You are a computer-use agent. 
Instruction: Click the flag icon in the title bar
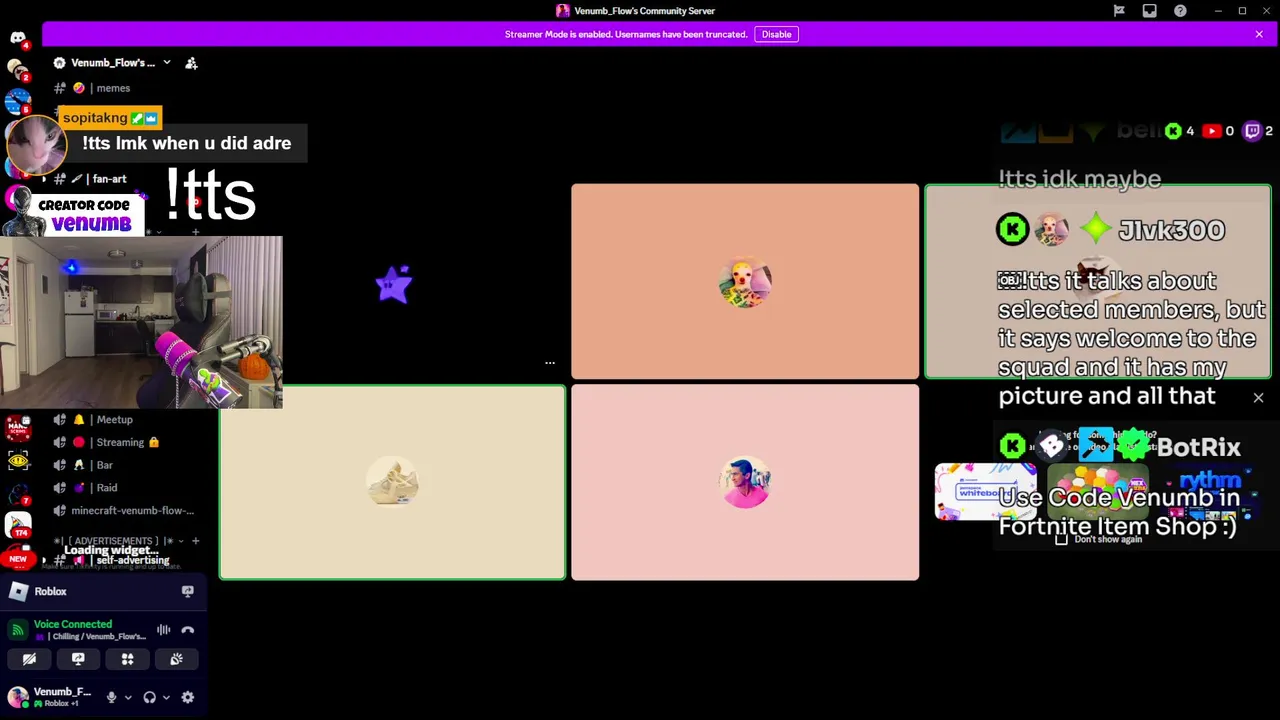tap(1119, 11)
